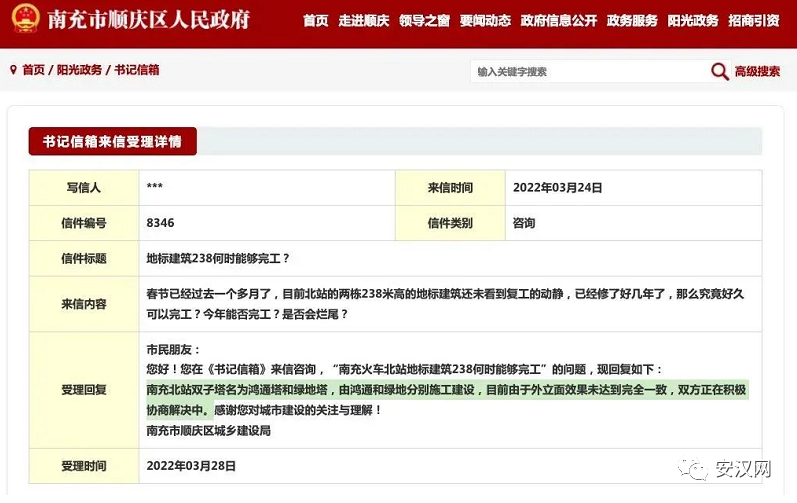797x503 pixels.
Task: Click the 信件类别 label cell
Action: click(x=450, y=223)
